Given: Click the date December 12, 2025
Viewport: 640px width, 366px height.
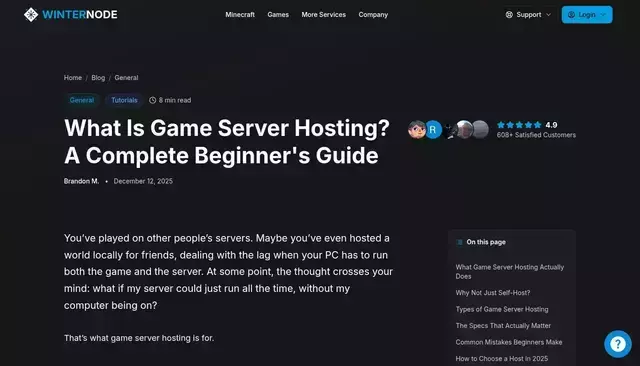Looking at the screenshot, I should [x=143, y=181].
